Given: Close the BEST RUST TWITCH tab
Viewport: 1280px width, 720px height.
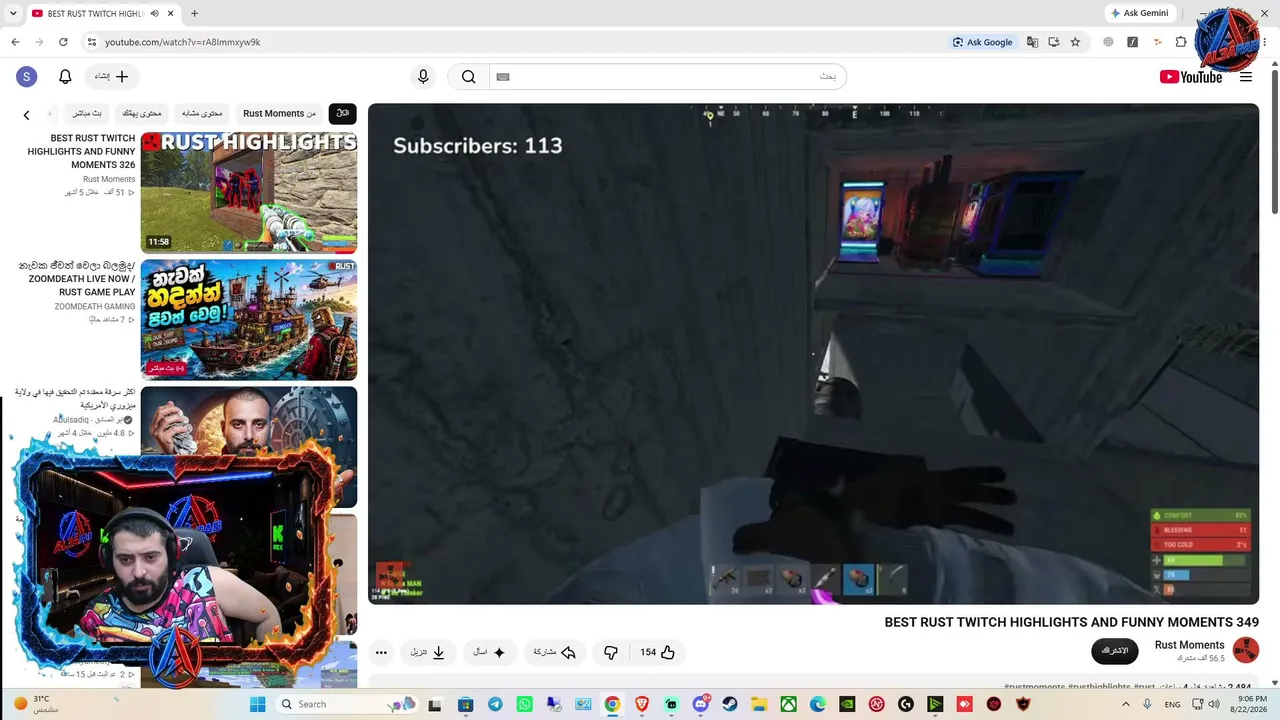Looking at the screenshot, I should [171, 14].
